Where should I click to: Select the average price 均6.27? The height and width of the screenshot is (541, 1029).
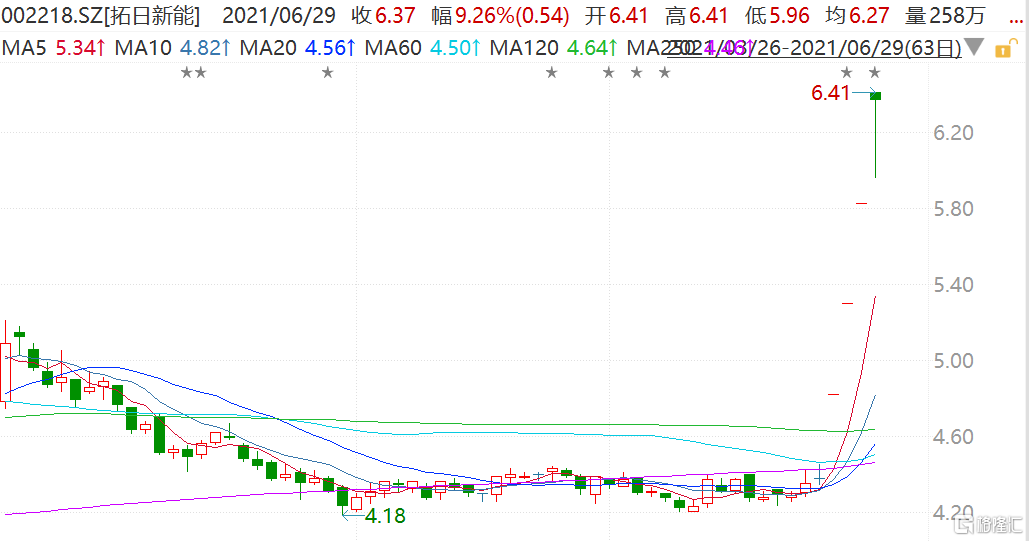pyautogui.click(x=856, y=15)
